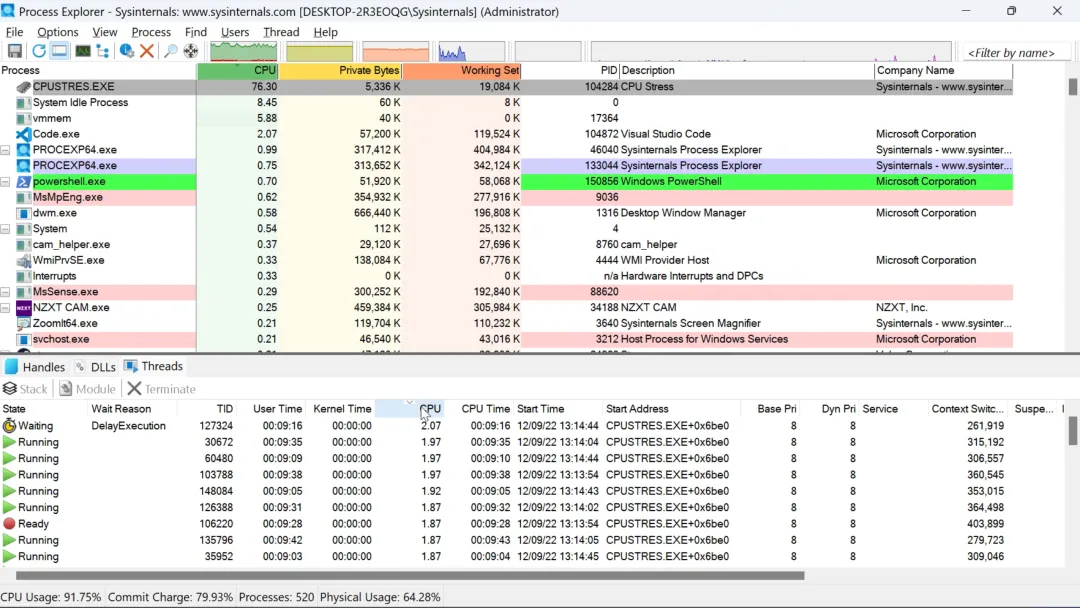
Task: Sort by Company Name column header
Action: (943, 70)
